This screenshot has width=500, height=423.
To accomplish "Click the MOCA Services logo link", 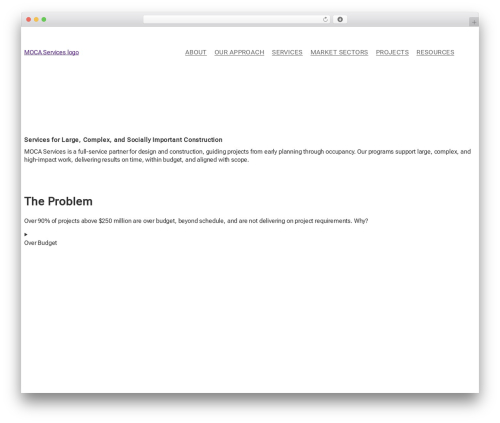I will (x=51, y=52).
